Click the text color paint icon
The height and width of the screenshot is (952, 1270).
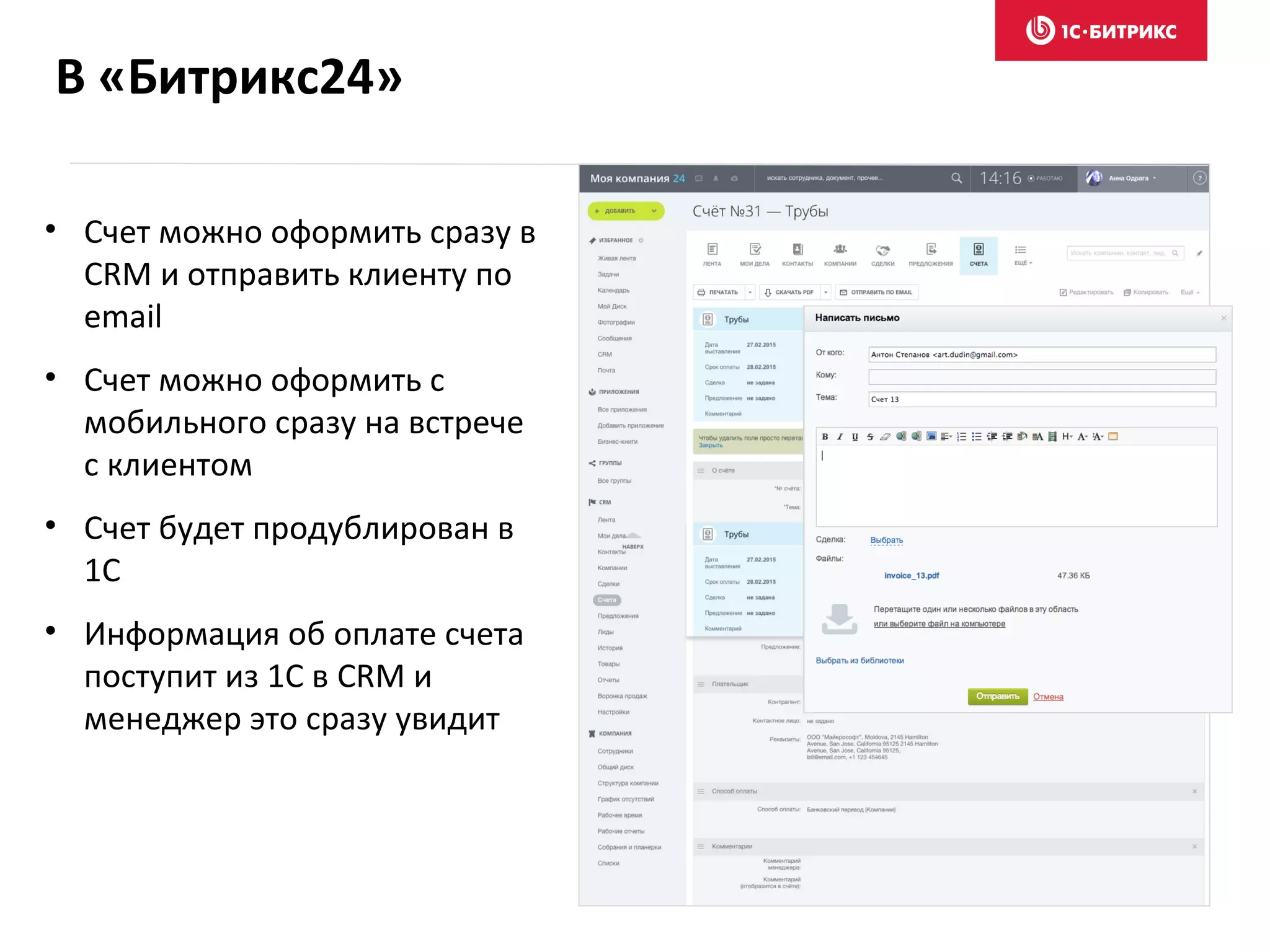coord(1022,436)
